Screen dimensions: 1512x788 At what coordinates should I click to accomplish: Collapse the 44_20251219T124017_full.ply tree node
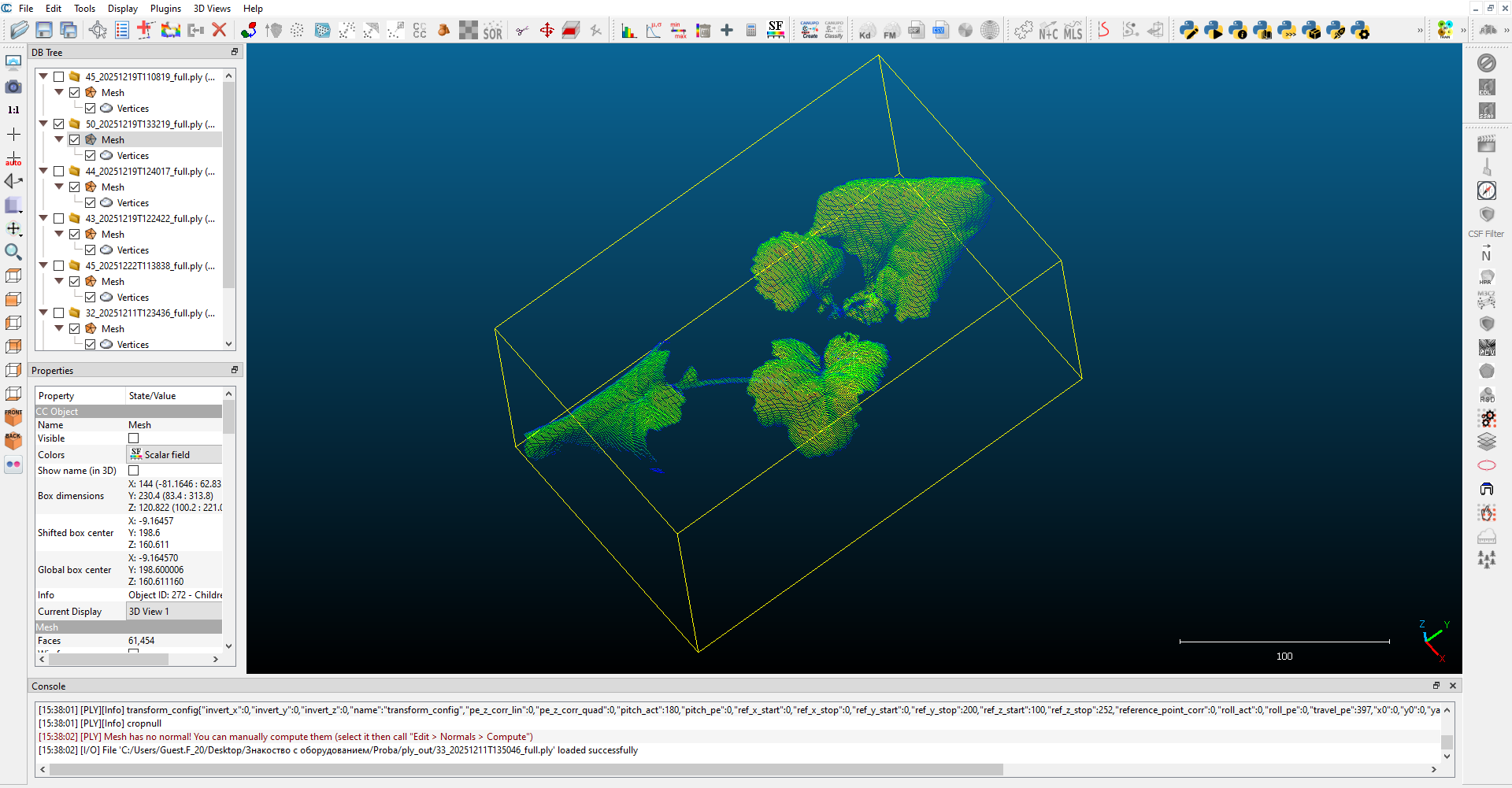44,172
